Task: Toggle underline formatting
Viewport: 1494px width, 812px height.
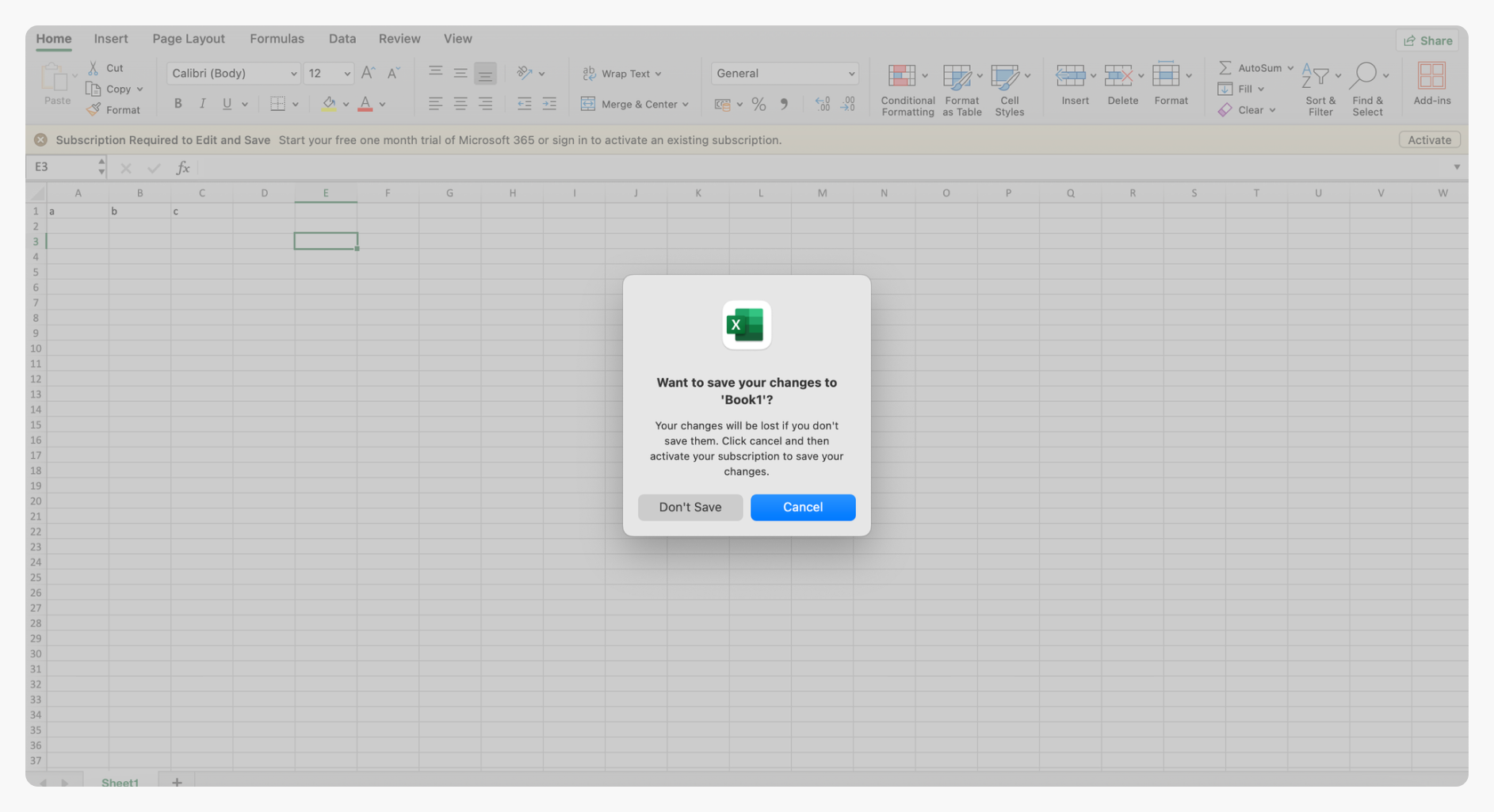Action: click(x=227, y=104)
